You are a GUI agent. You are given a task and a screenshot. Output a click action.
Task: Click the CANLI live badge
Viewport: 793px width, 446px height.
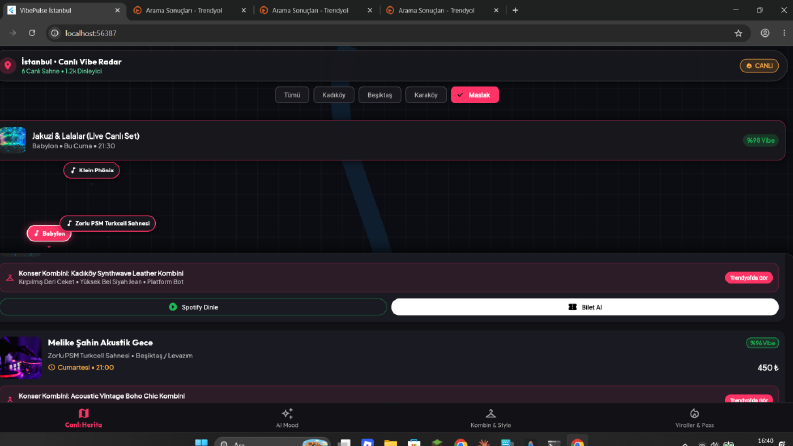point(759,66)
